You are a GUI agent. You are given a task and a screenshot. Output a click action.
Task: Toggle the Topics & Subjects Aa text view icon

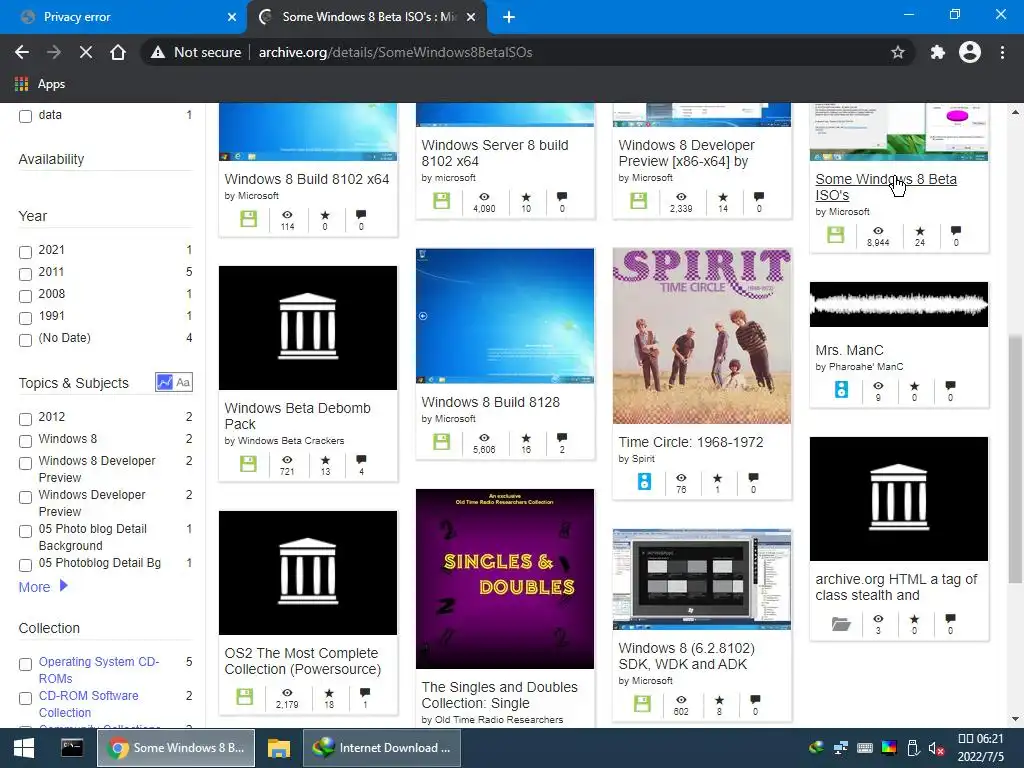coord(183,382)
